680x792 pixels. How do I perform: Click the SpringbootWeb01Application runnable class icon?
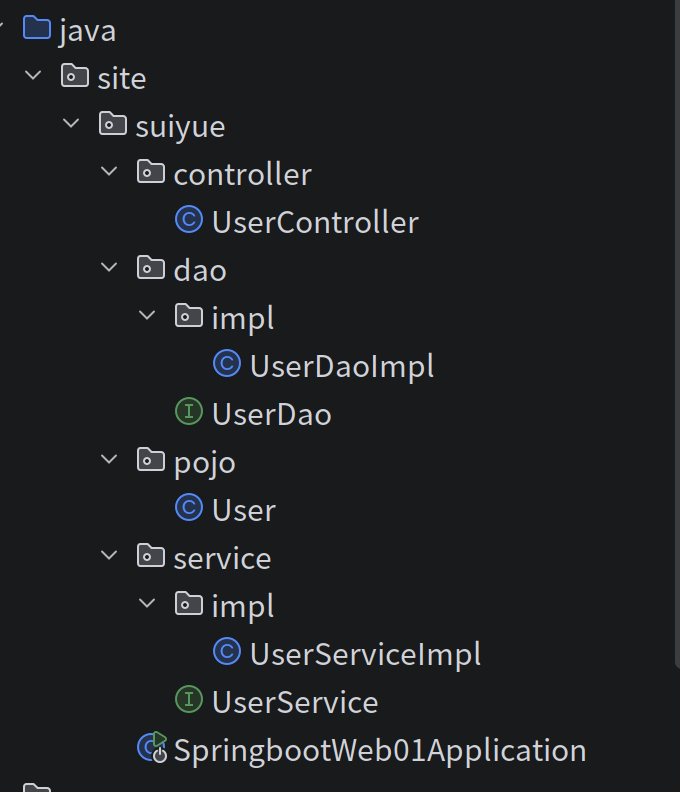153,748
